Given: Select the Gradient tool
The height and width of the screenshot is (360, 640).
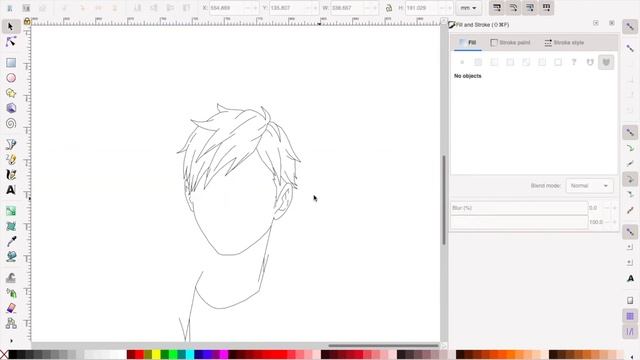Looking at the screenshot, I should 11,211.
